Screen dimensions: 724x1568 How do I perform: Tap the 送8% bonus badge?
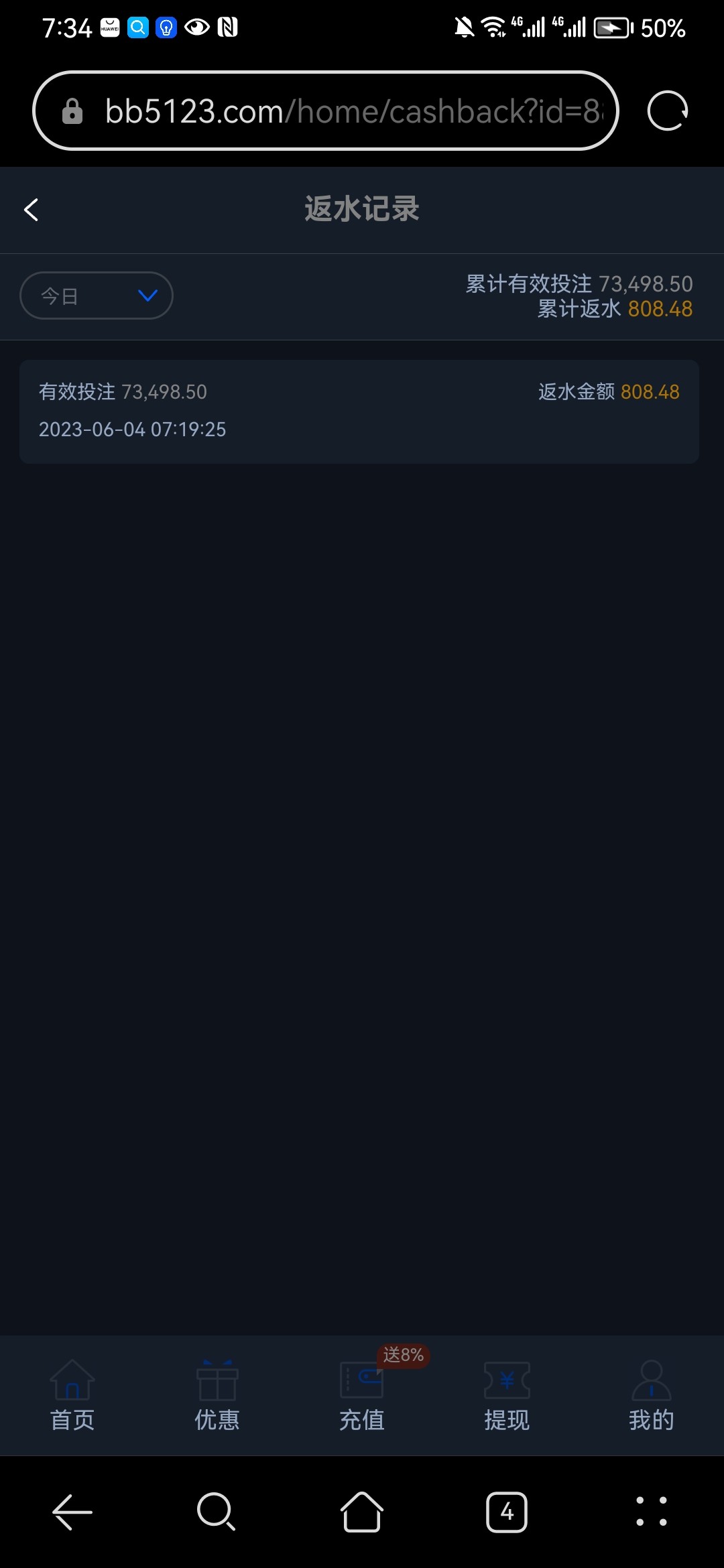pyautogui.click(x=404, y=1355)
